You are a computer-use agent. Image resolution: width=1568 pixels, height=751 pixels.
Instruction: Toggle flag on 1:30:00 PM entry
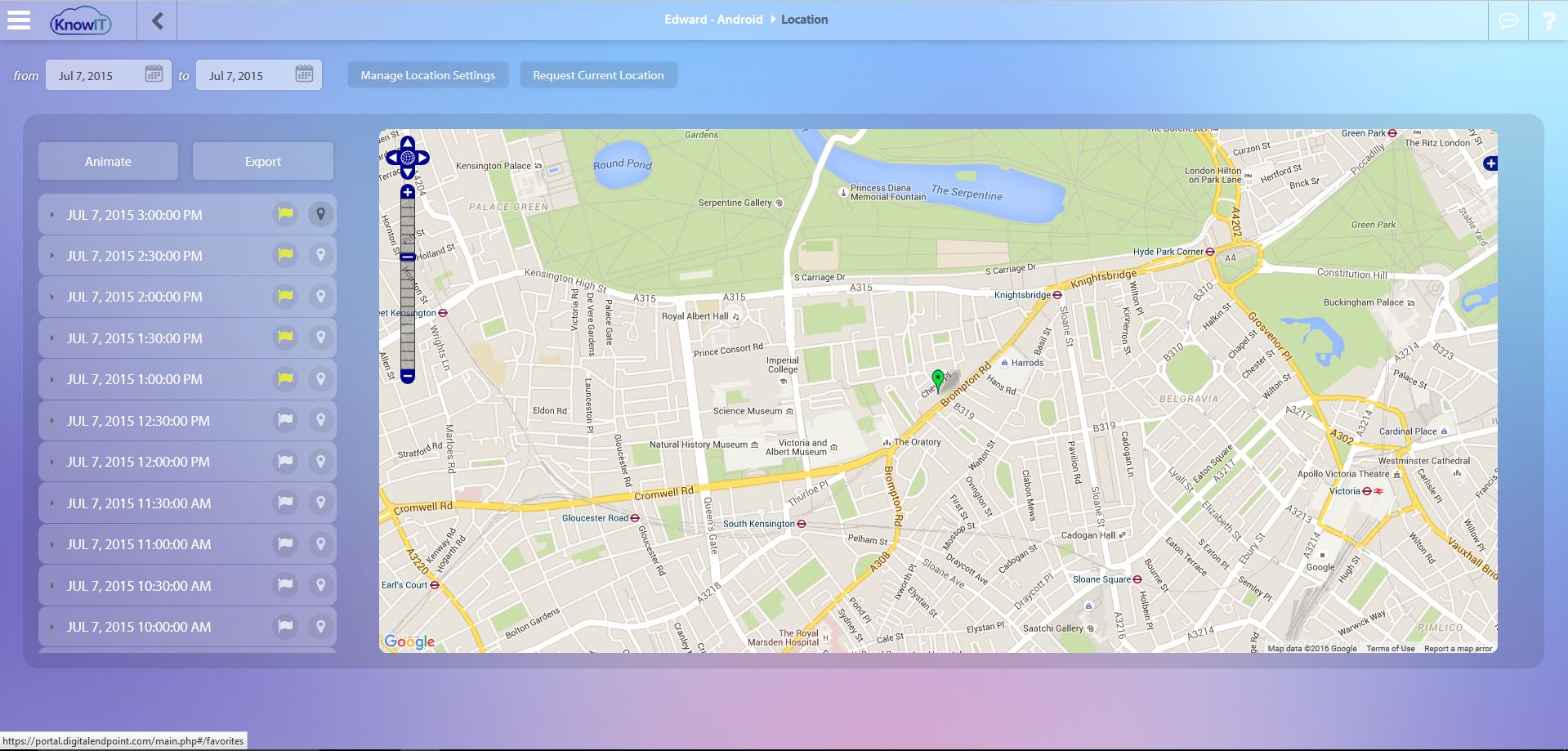coord(285,338)
